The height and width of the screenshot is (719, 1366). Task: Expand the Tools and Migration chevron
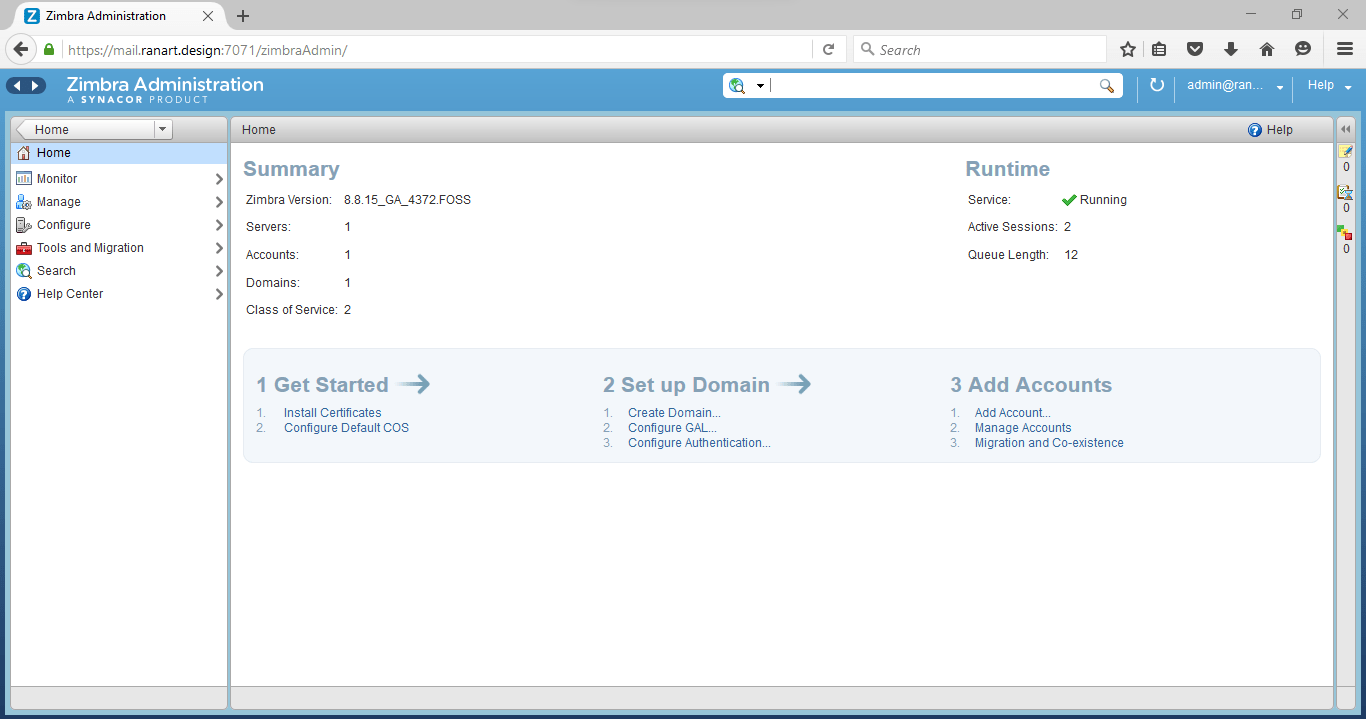[x=219, y=248]
